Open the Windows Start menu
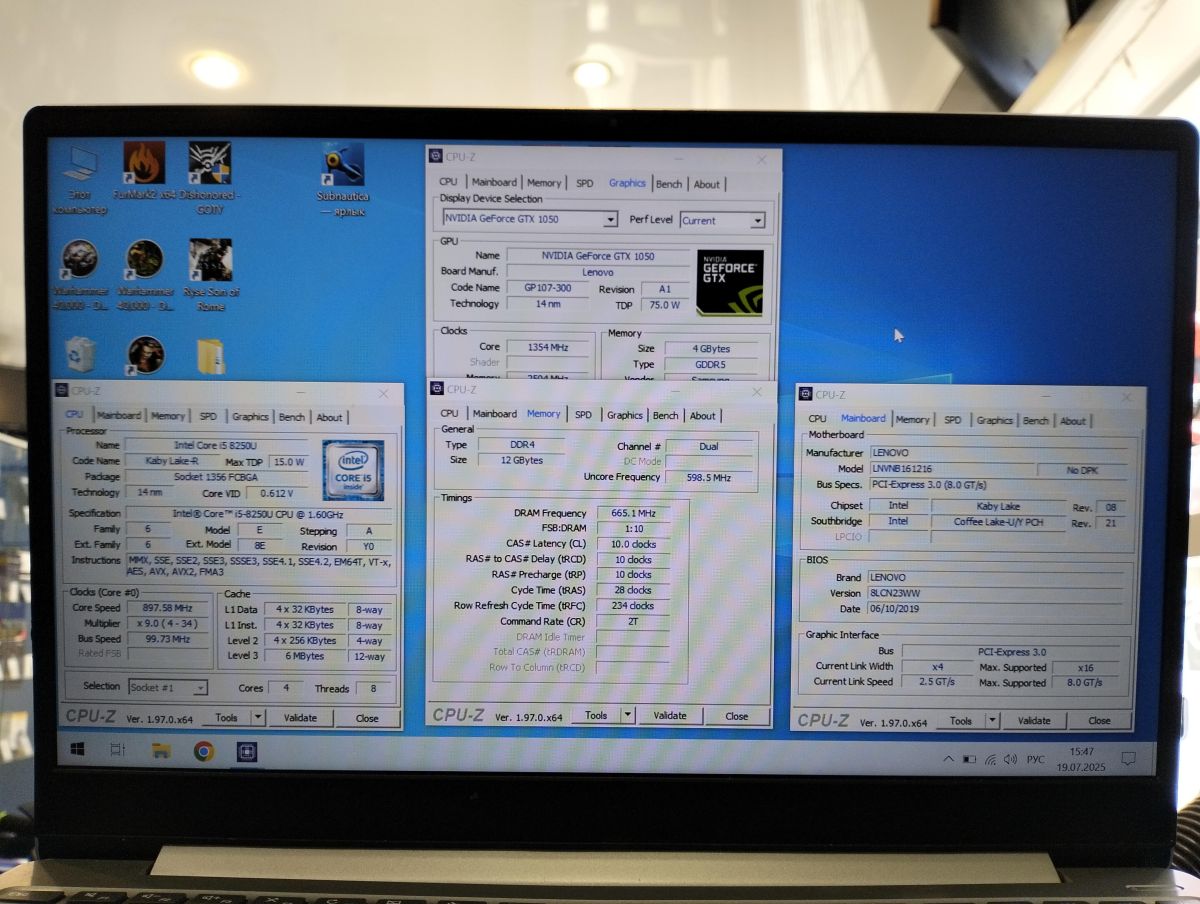The width and height of the screenshot is (1200, 904). (77, 749)
